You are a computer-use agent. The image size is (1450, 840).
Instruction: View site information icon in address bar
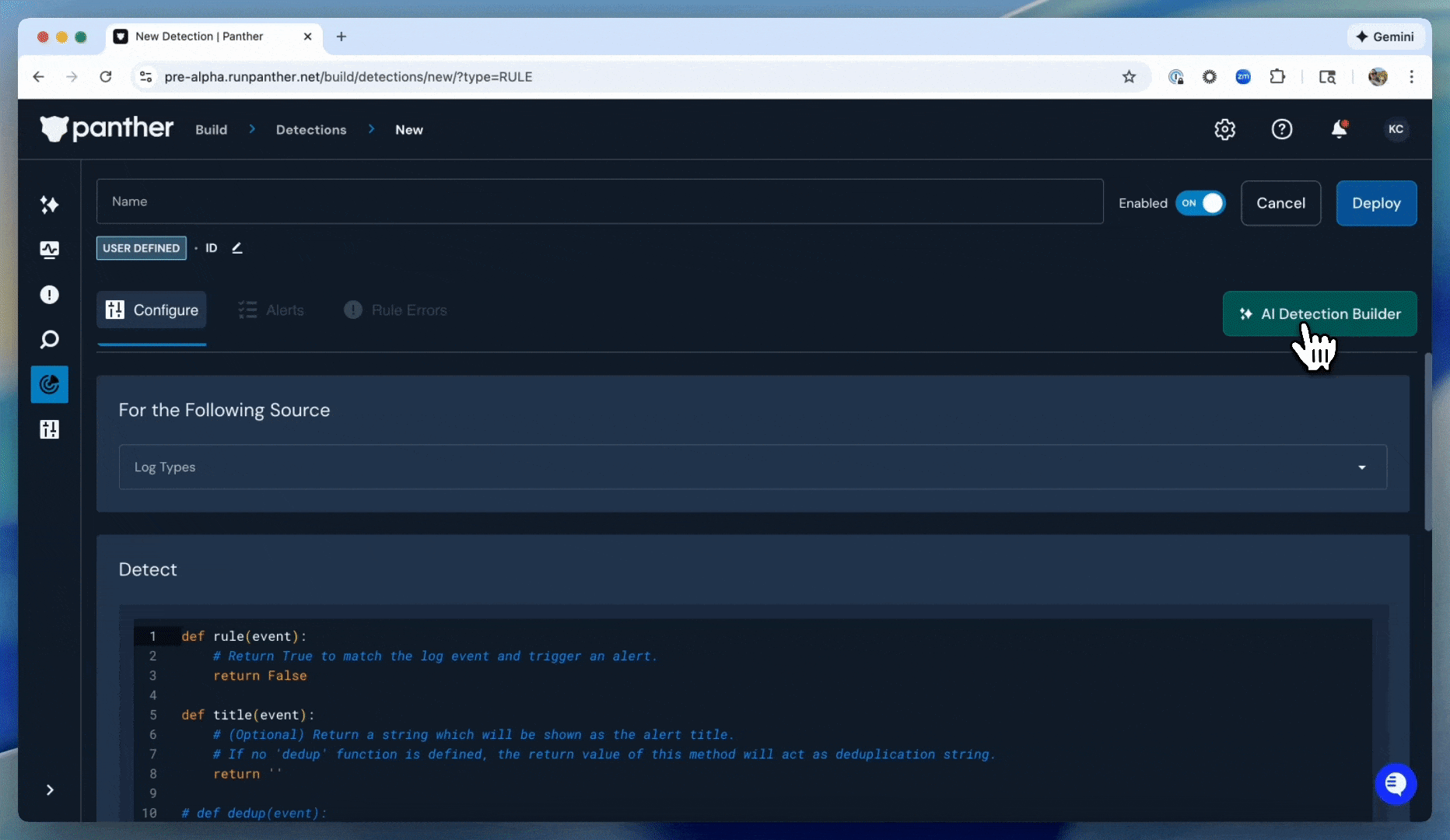145,76
